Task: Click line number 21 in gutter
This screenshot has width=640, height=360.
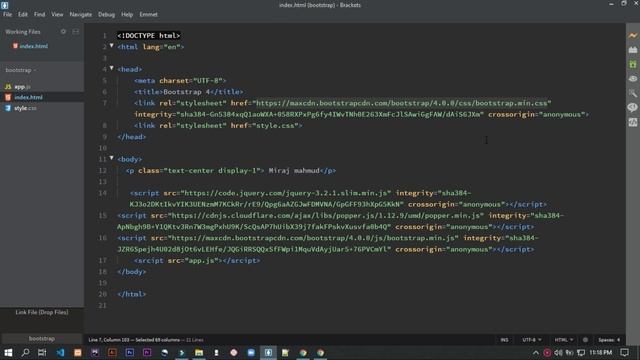Action: [102, 305]
